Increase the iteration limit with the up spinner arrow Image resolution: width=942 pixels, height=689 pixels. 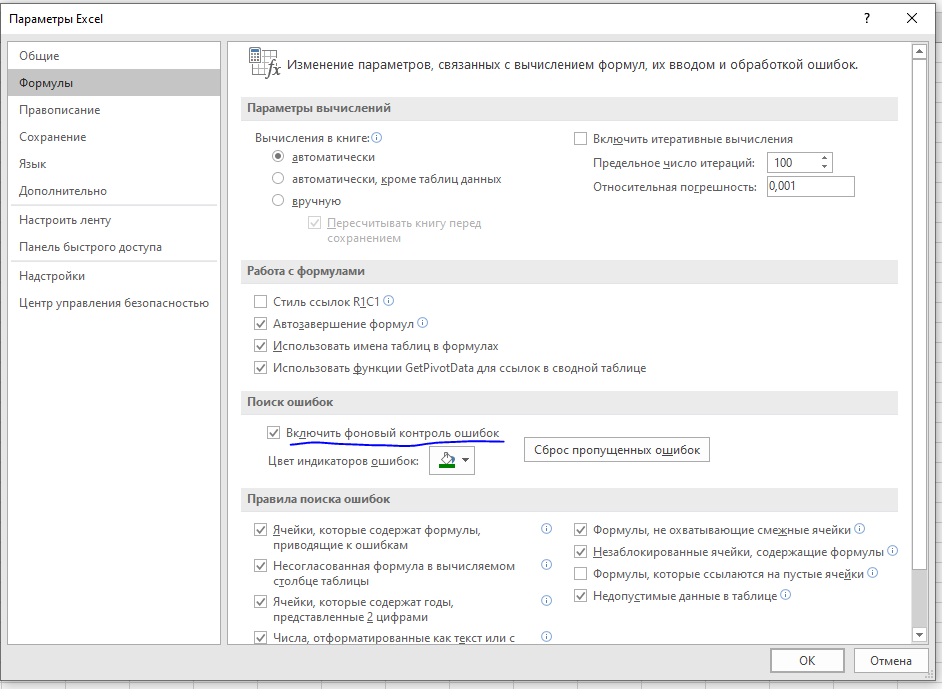click(824, 158)
